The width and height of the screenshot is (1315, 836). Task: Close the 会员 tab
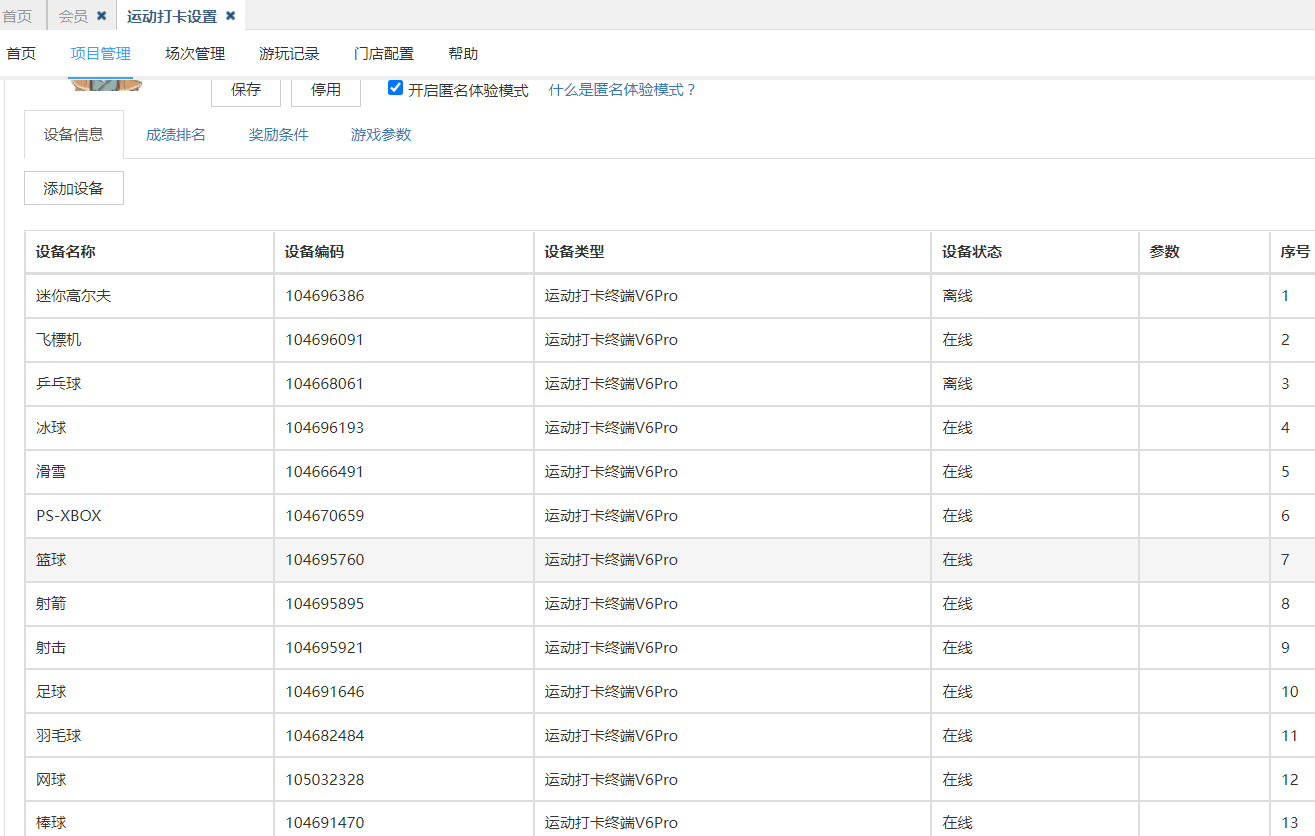click(101, 16)
